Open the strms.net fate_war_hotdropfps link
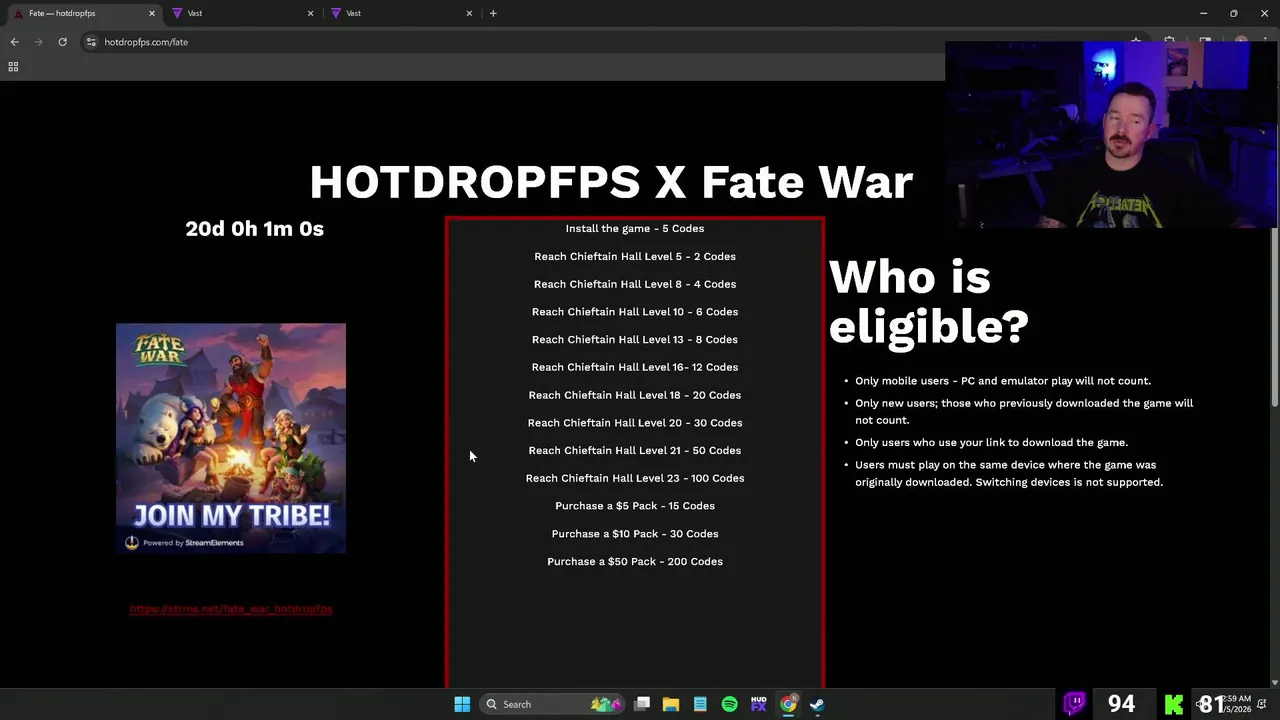This screenshot has width=1280, height=720. pos(231,608)
